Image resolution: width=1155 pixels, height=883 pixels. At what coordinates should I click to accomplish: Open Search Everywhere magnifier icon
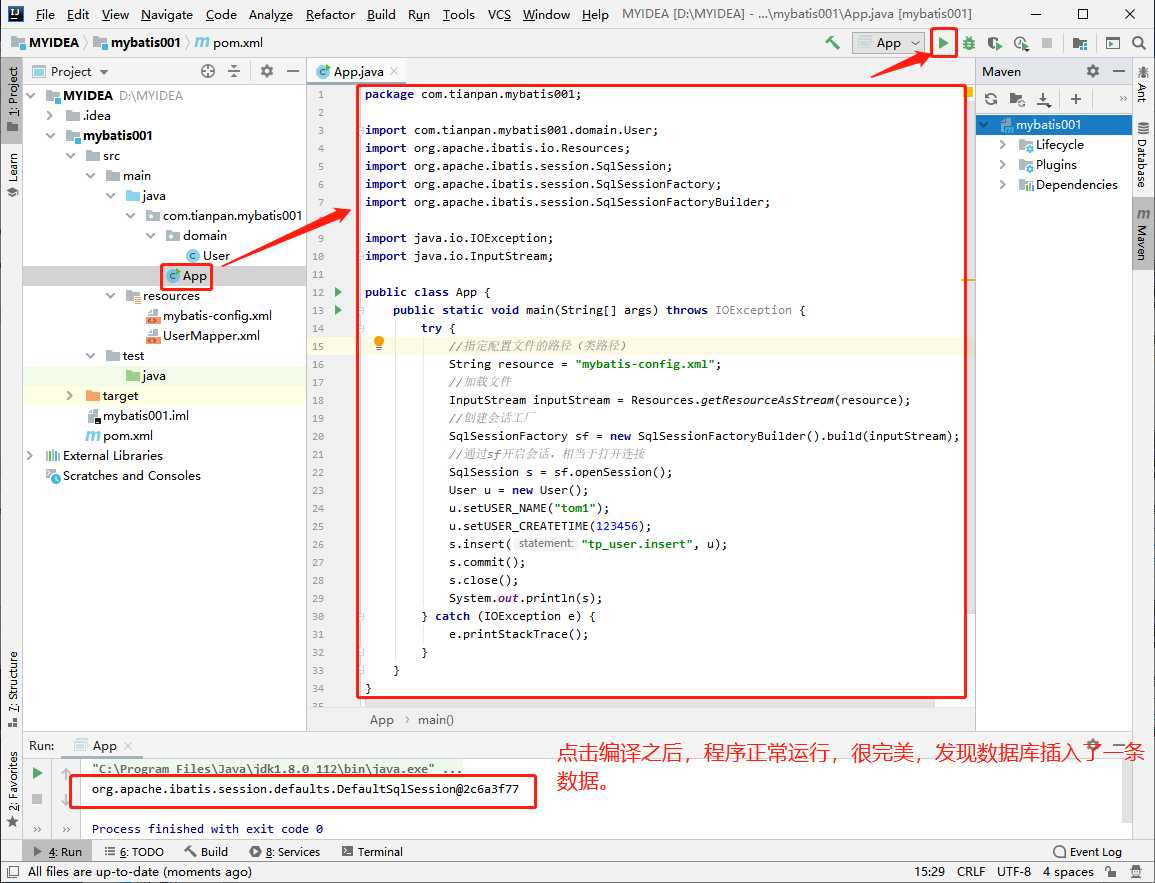pyautogui.click(x=1139, y=43)
